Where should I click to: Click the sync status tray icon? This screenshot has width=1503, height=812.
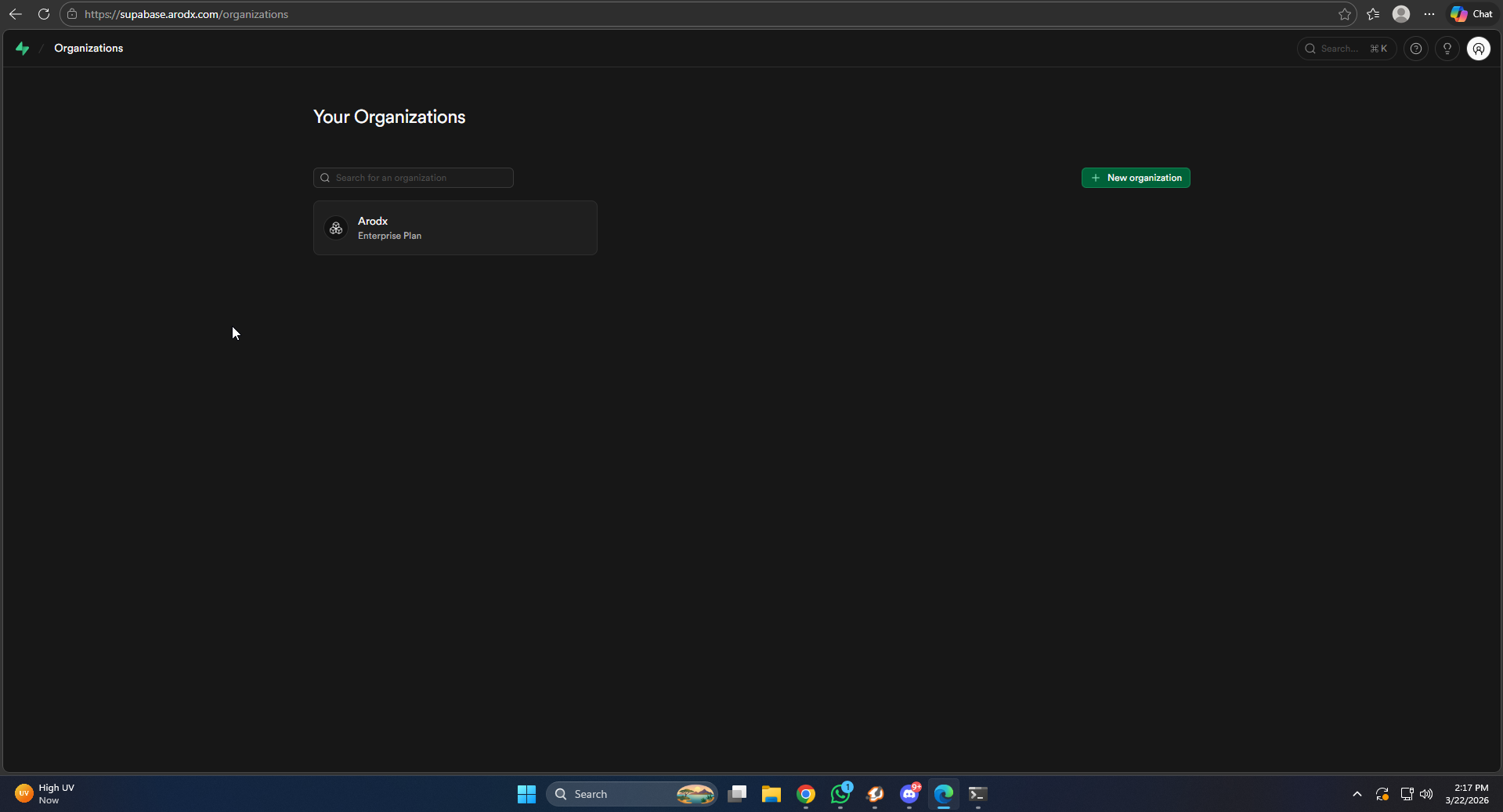pyautogui.click(x=1382, y=794)
